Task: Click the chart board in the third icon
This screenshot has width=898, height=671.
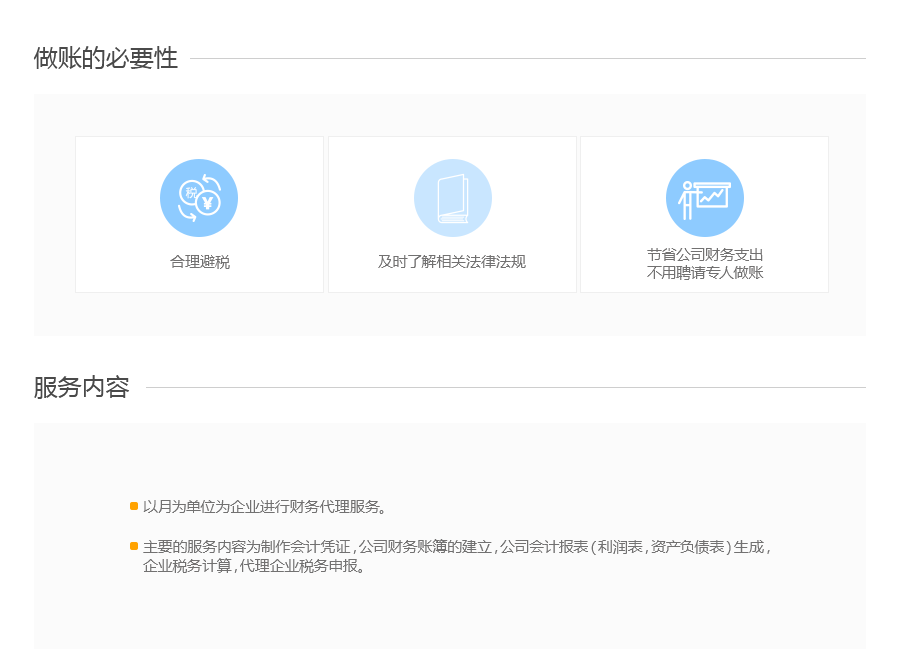Action: [714, 196]
